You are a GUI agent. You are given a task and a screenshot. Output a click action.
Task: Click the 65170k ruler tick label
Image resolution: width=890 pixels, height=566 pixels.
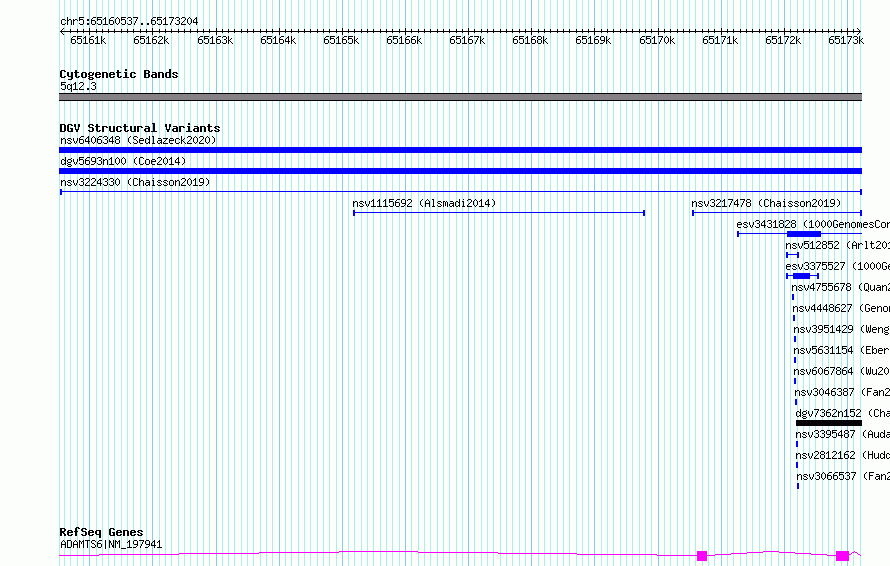click(657, 40)
